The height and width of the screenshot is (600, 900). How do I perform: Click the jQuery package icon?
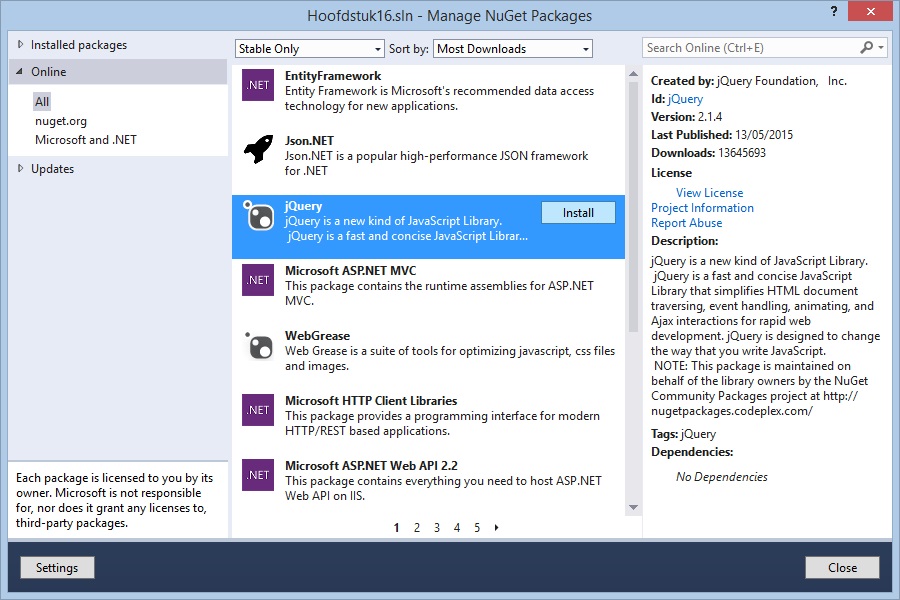point(259,215)
